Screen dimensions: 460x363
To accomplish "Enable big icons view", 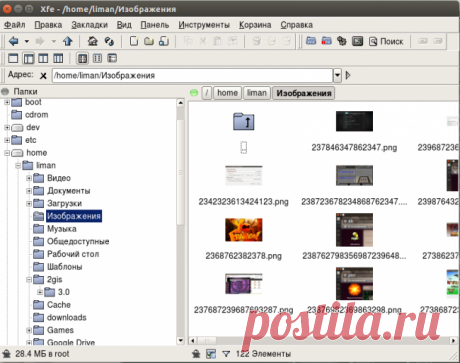I will point(82,59).
